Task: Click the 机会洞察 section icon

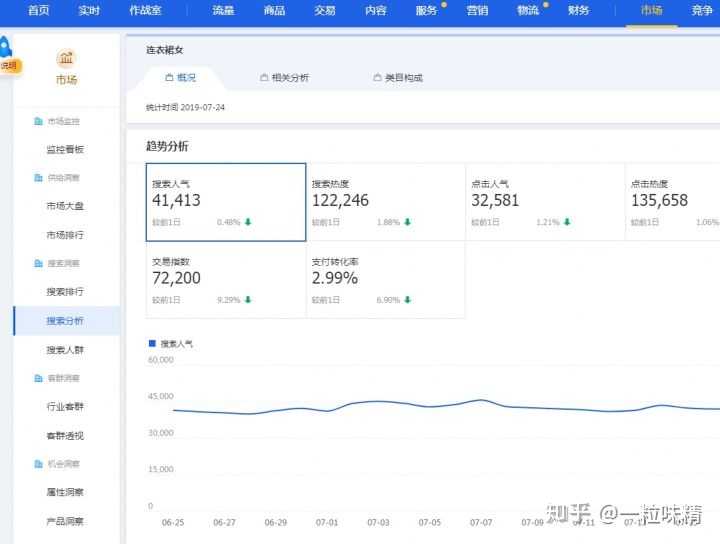Action: pyautogui.click(x=38, y=464)
